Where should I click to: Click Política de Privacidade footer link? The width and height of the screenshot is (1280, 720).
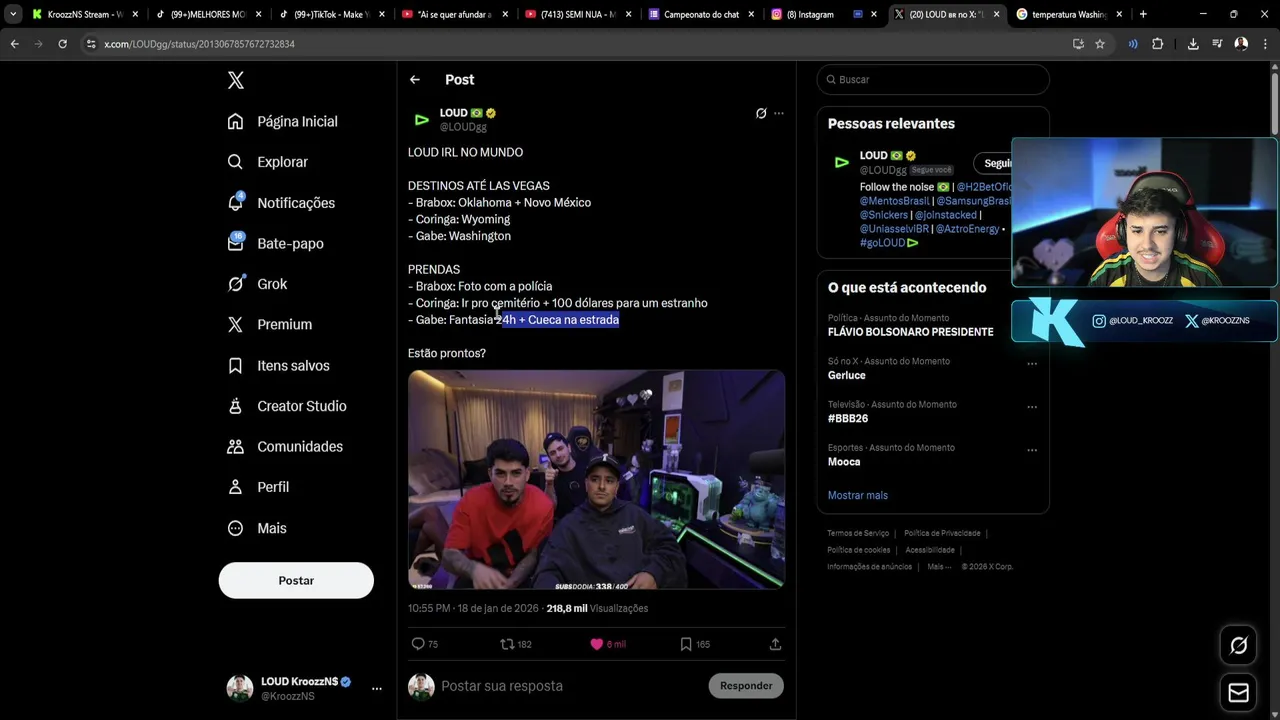click(x=942, y=533)
